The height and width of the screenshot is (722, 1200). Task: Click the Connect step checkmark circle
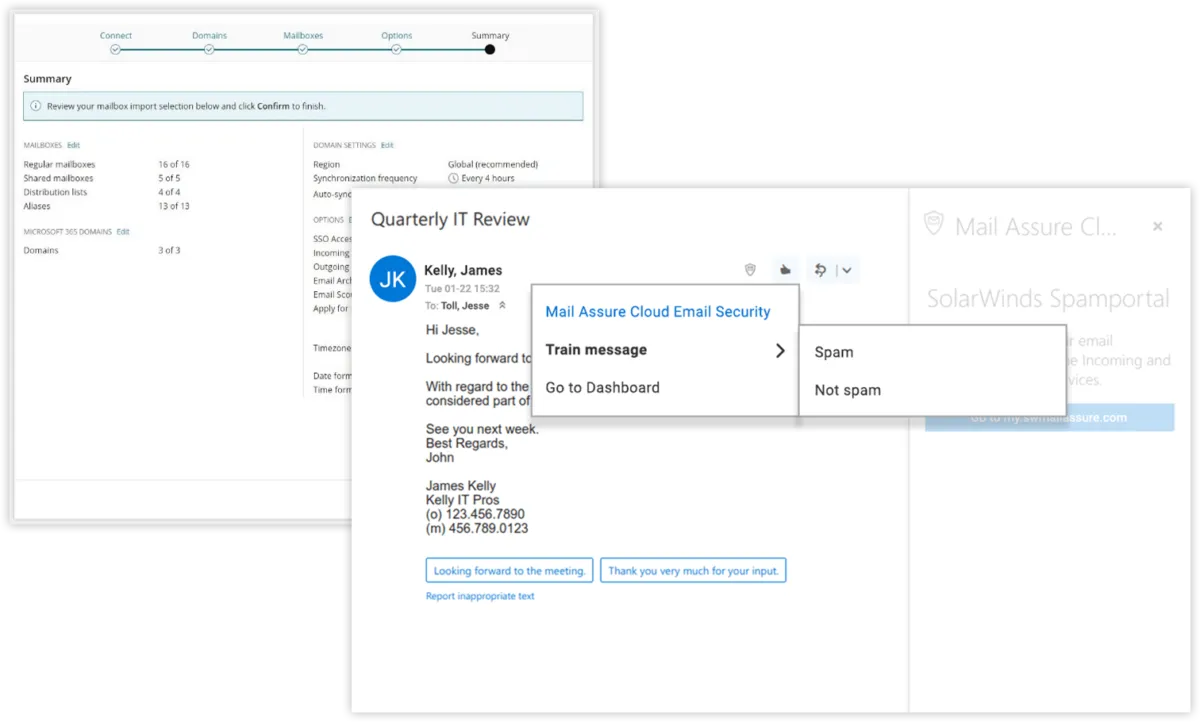click(116, 49)
